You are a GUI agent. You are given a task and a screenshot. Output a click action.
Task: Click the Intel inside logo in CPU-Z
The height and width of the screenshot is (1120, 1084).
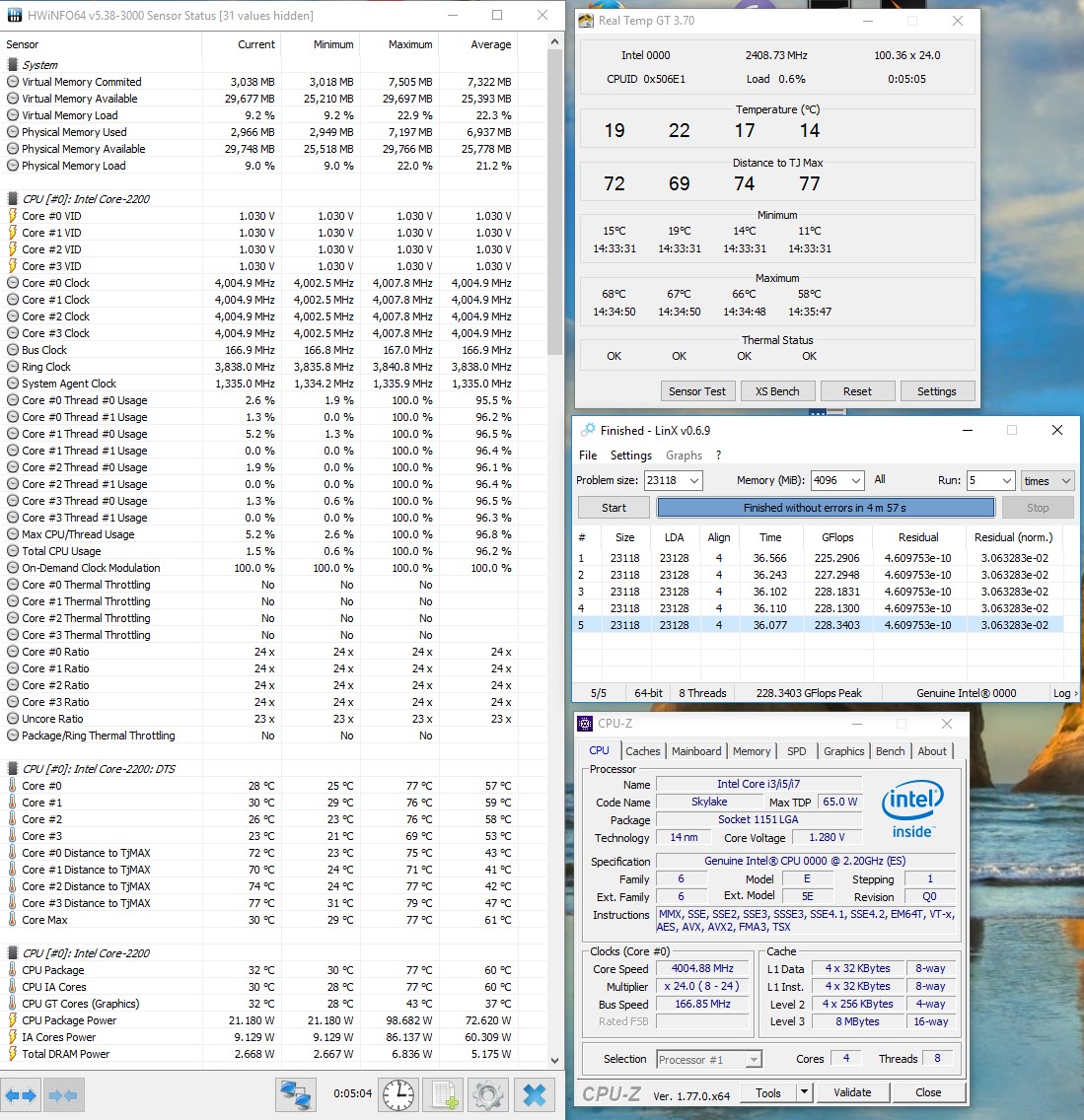pyautogui.click(x=912, y=810)
